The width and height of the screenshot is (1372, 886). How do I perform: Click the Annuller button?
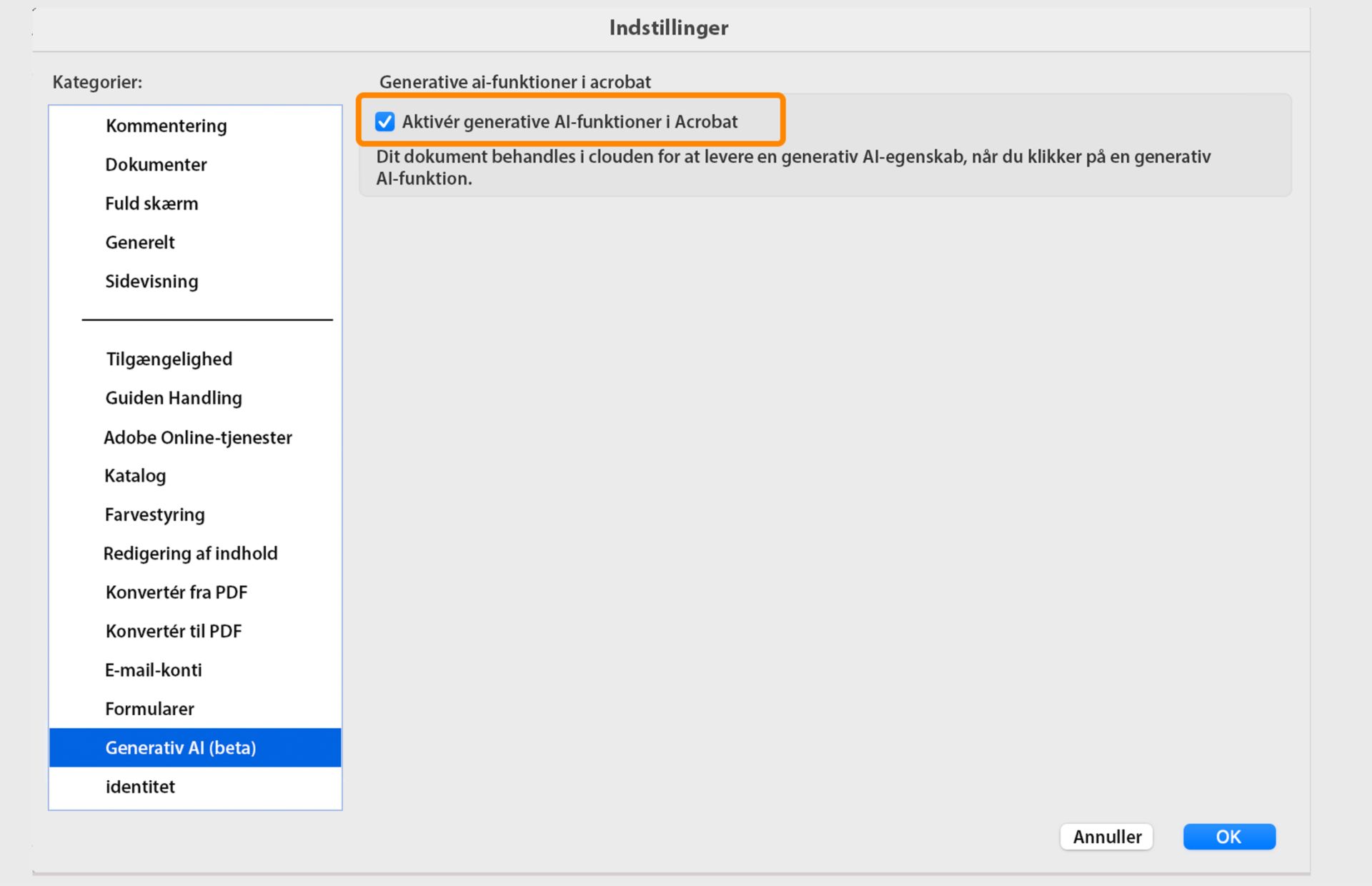click(1106, 837)
